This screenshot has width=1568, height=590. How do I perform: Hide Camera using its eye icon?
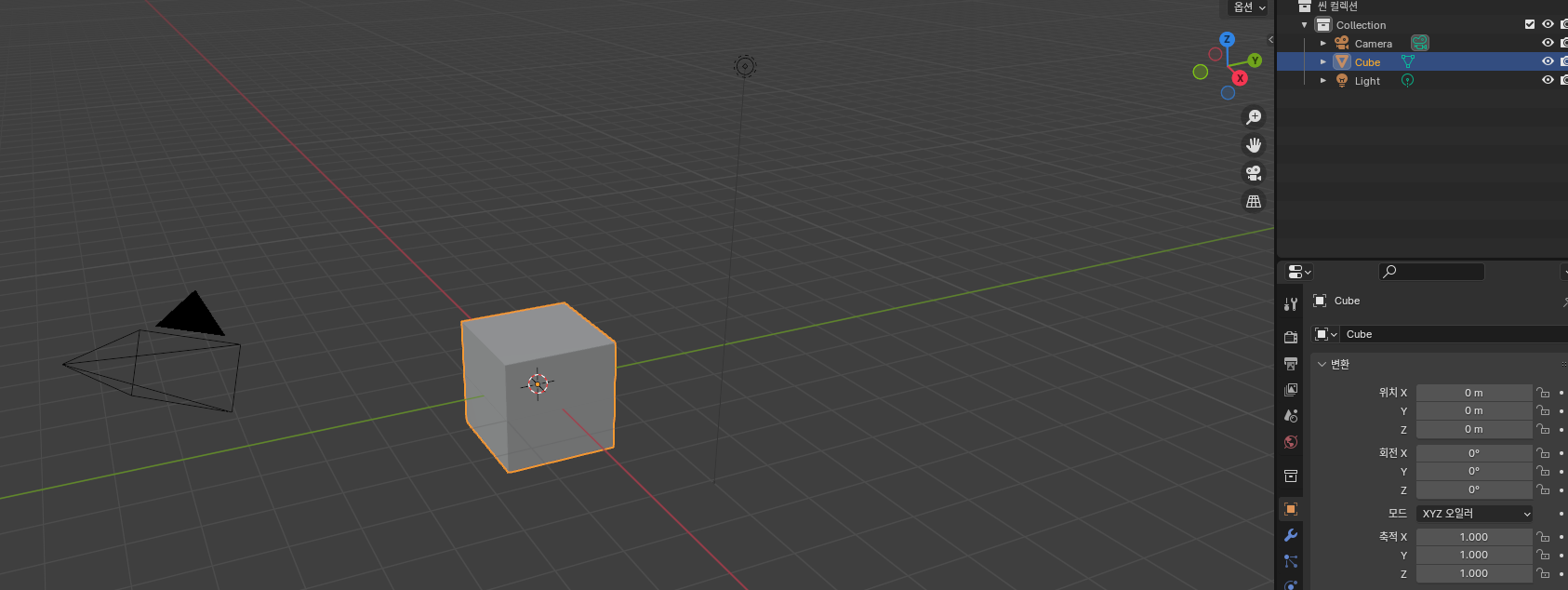1548,43
